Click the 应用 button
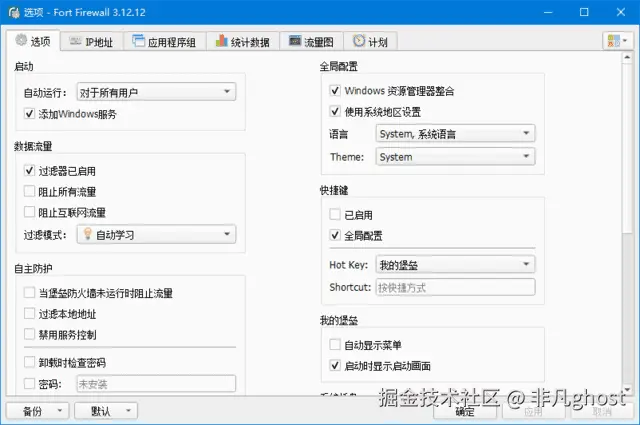 click(533, 411)
